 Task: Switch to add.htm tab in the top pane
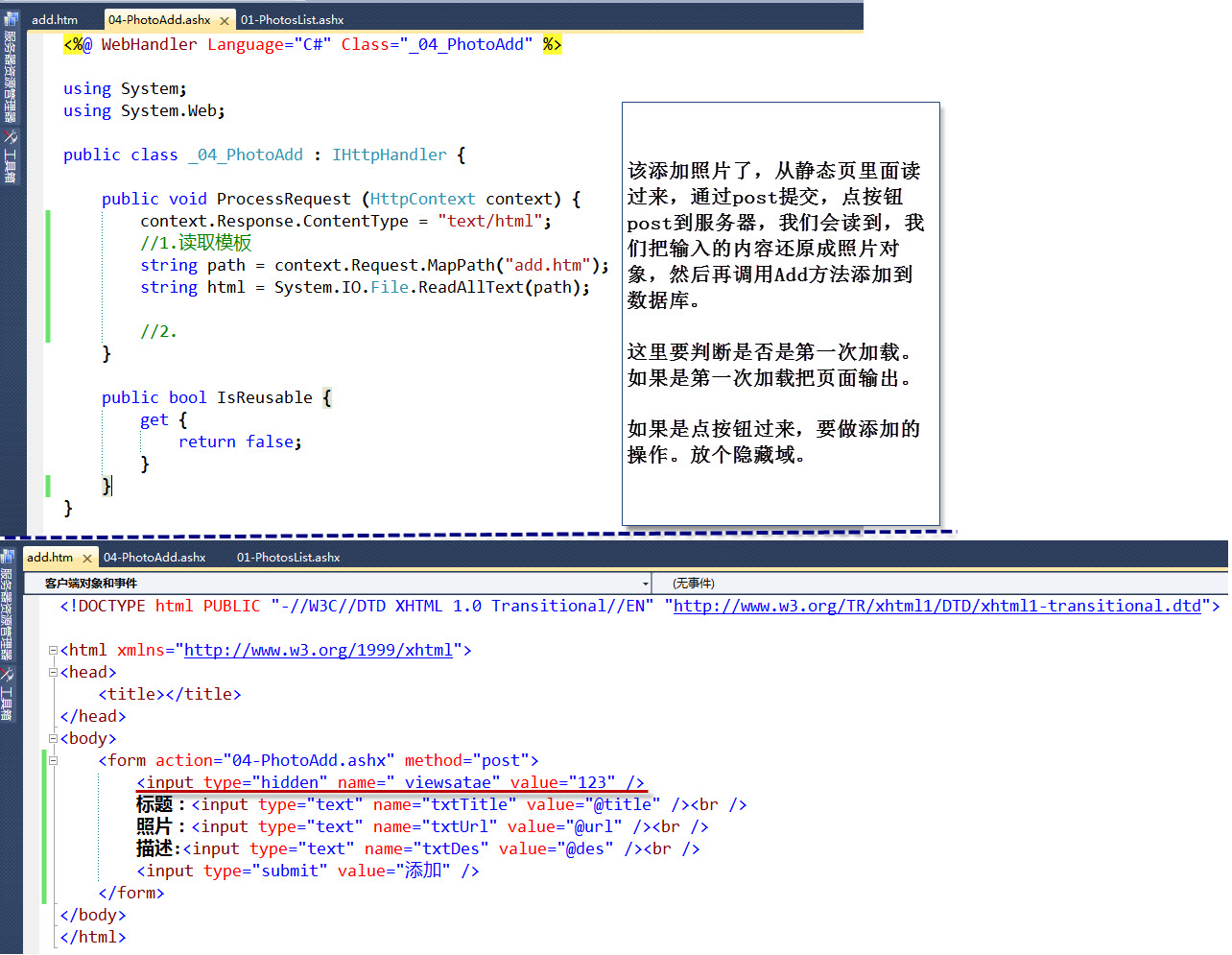click(x=54, y=19)
